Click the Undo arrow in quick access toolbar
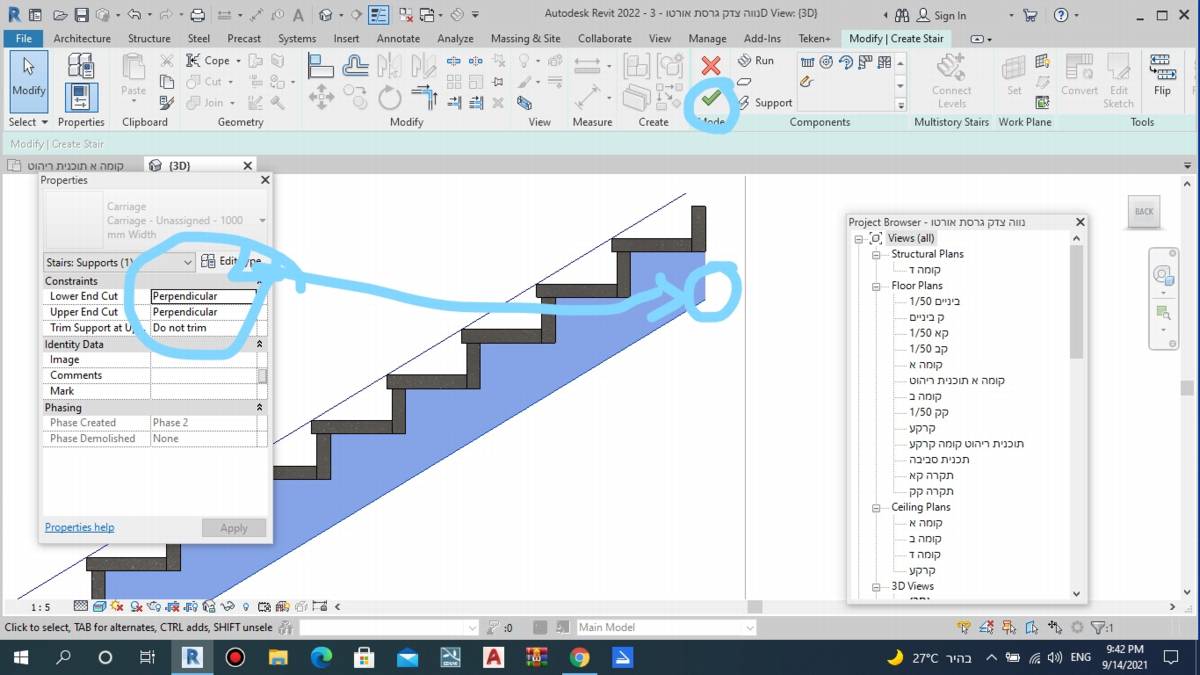Screen dimensions: 1200x675 134,15
